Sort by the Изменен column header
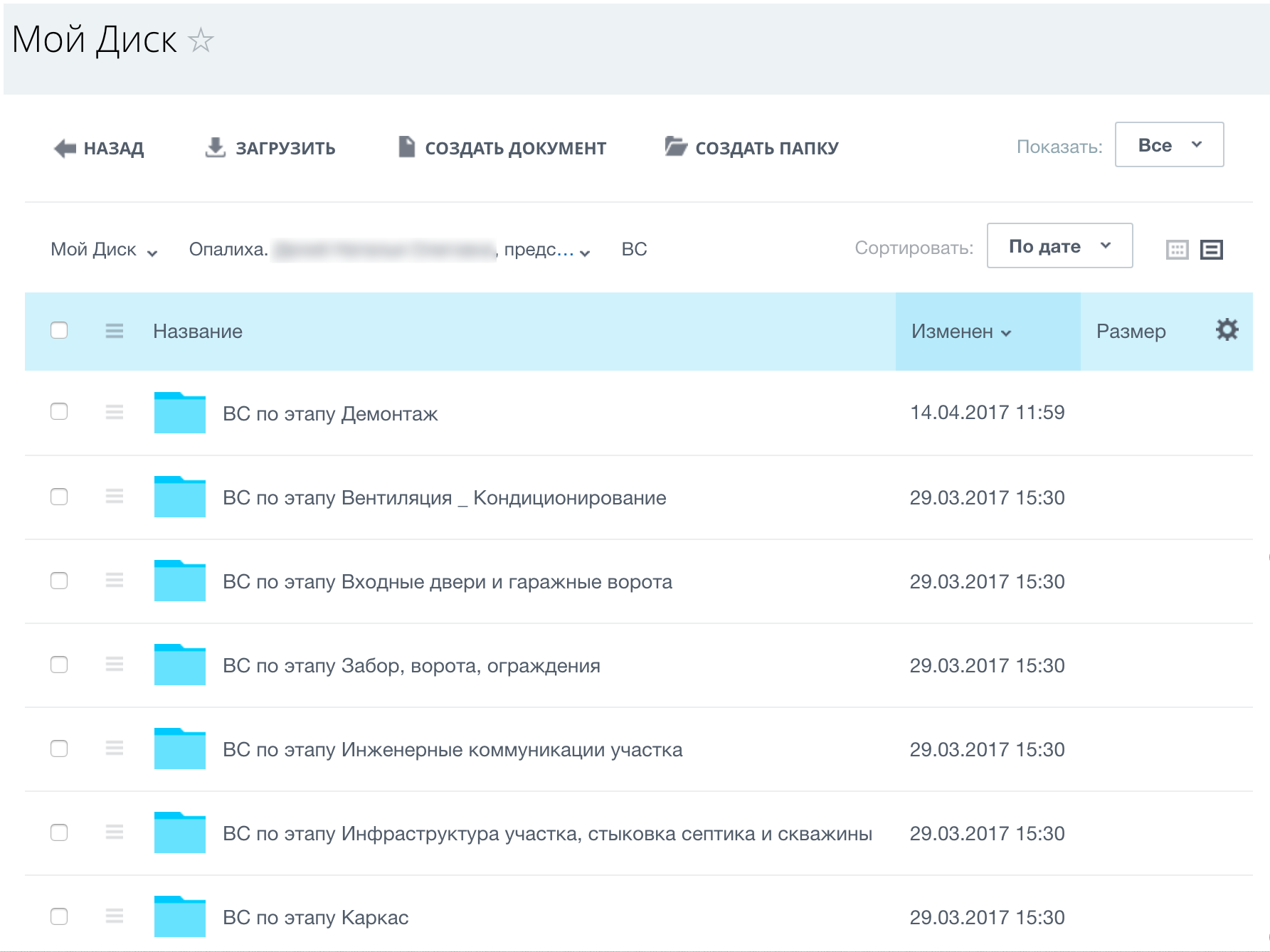This screenshot has height=952, width=1270. coord(961,332)
